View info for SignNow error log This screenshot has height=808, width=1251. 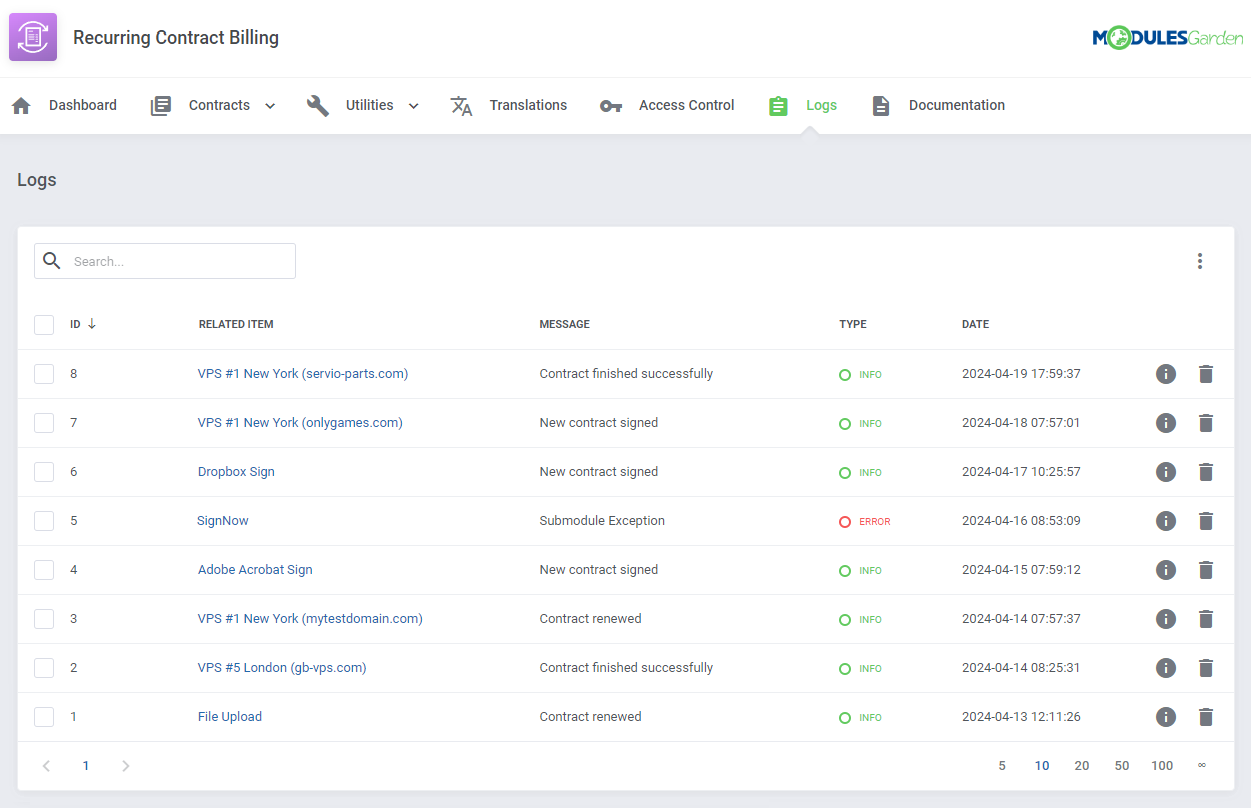(x=1165, y=521)
